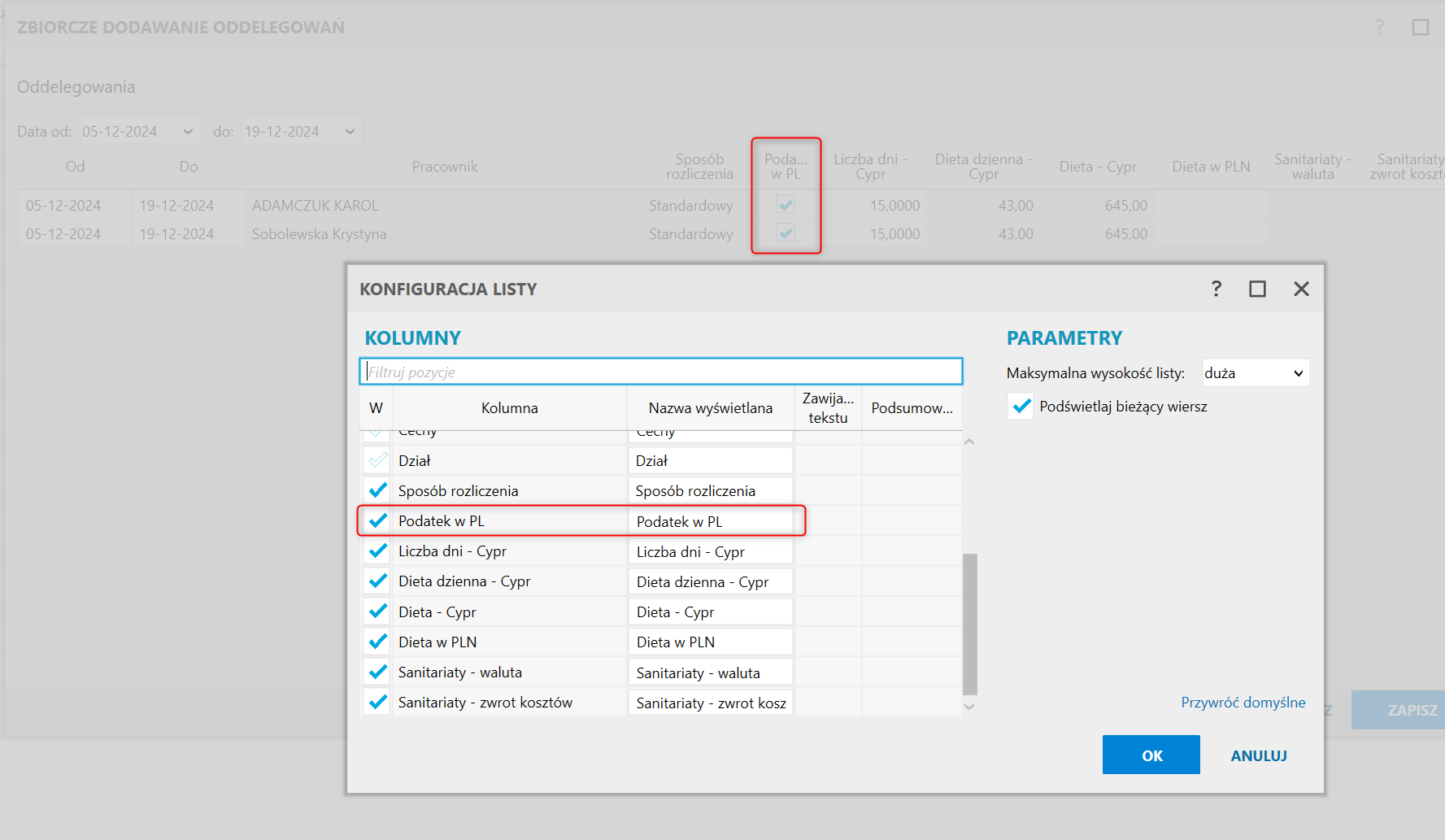The image size is (1445, 840).
Task: Focus the Filtruj pozycje filter field
Action: (x=660, y=372)
